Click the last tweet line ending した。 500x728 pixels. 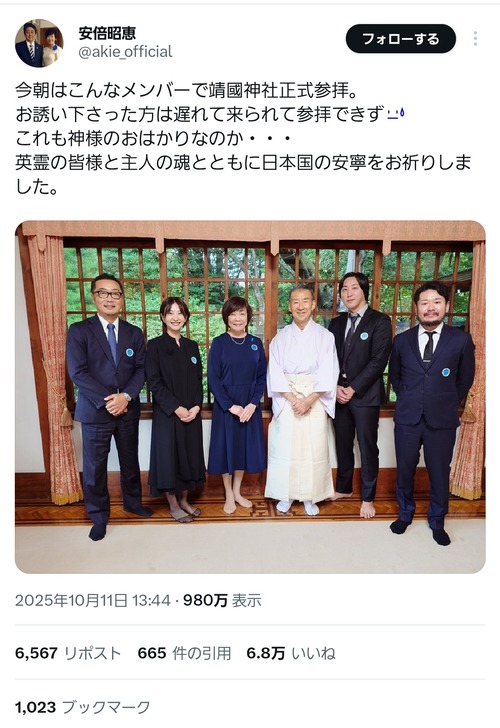(x=37, y=187)
